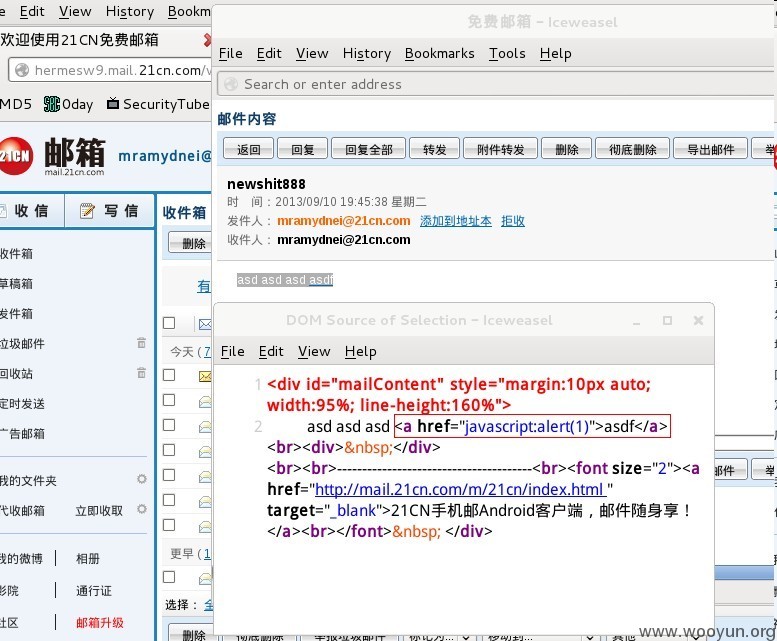The image size is (777, 641).
Task: Maximize the DOM Source window
Action: pos(667,320)
